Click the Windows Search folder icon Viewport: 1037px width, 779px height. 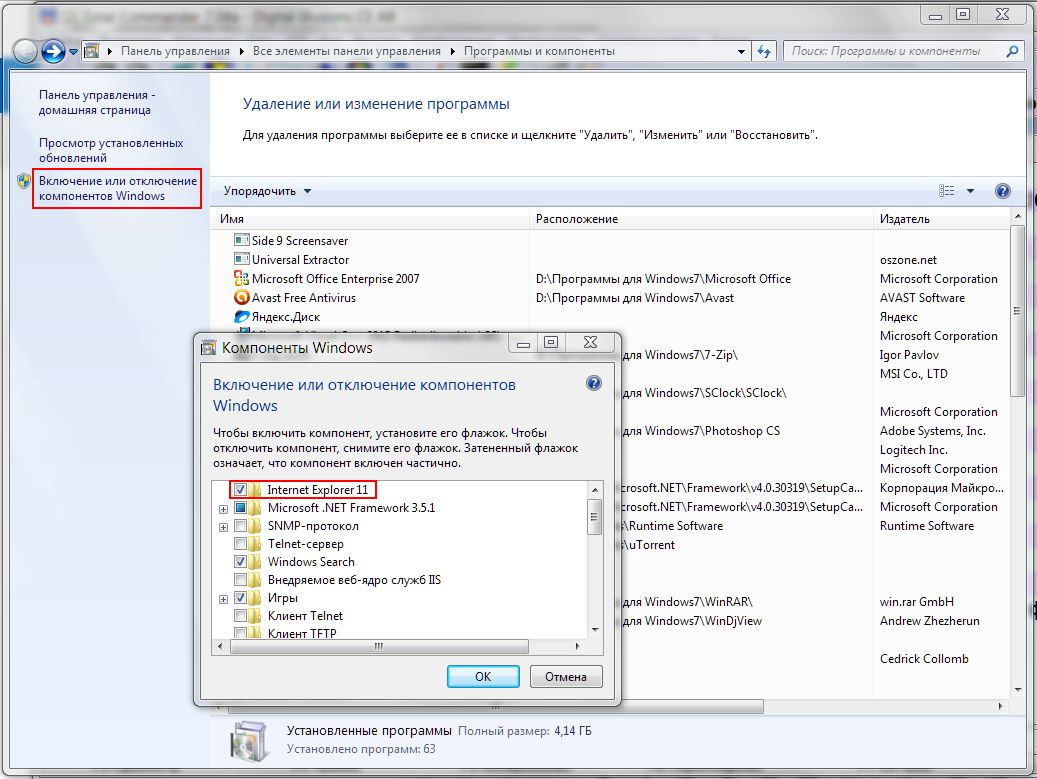click(x=255, y=561)
